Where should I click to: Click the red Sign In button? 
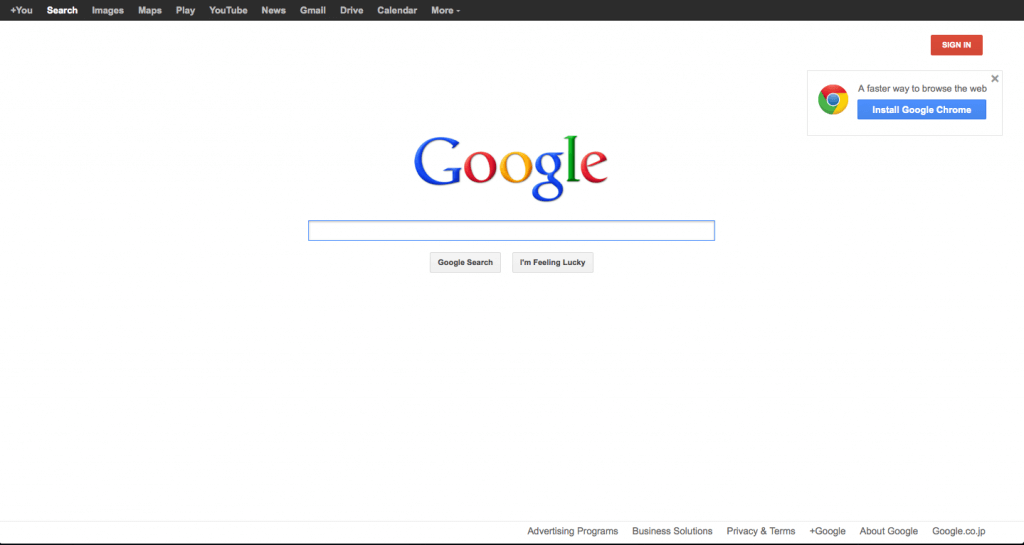(x=956, y=45)
